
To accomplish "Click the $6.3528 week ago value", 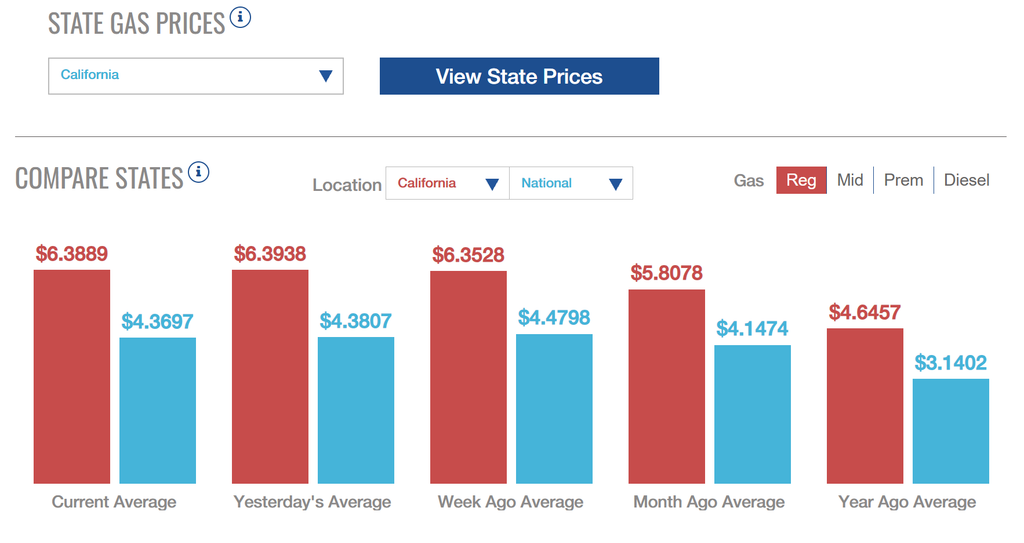I will pos(468,255).
